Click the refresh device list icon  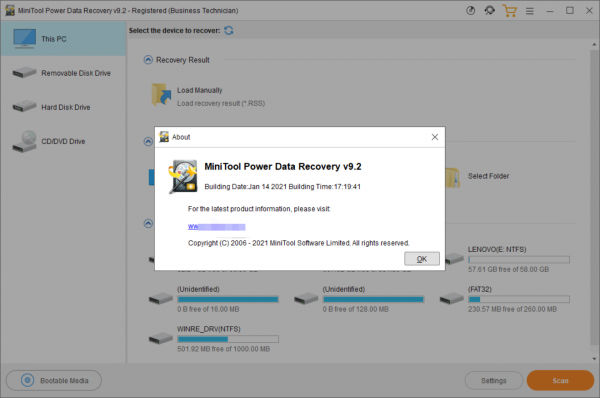tap(229, 31)
